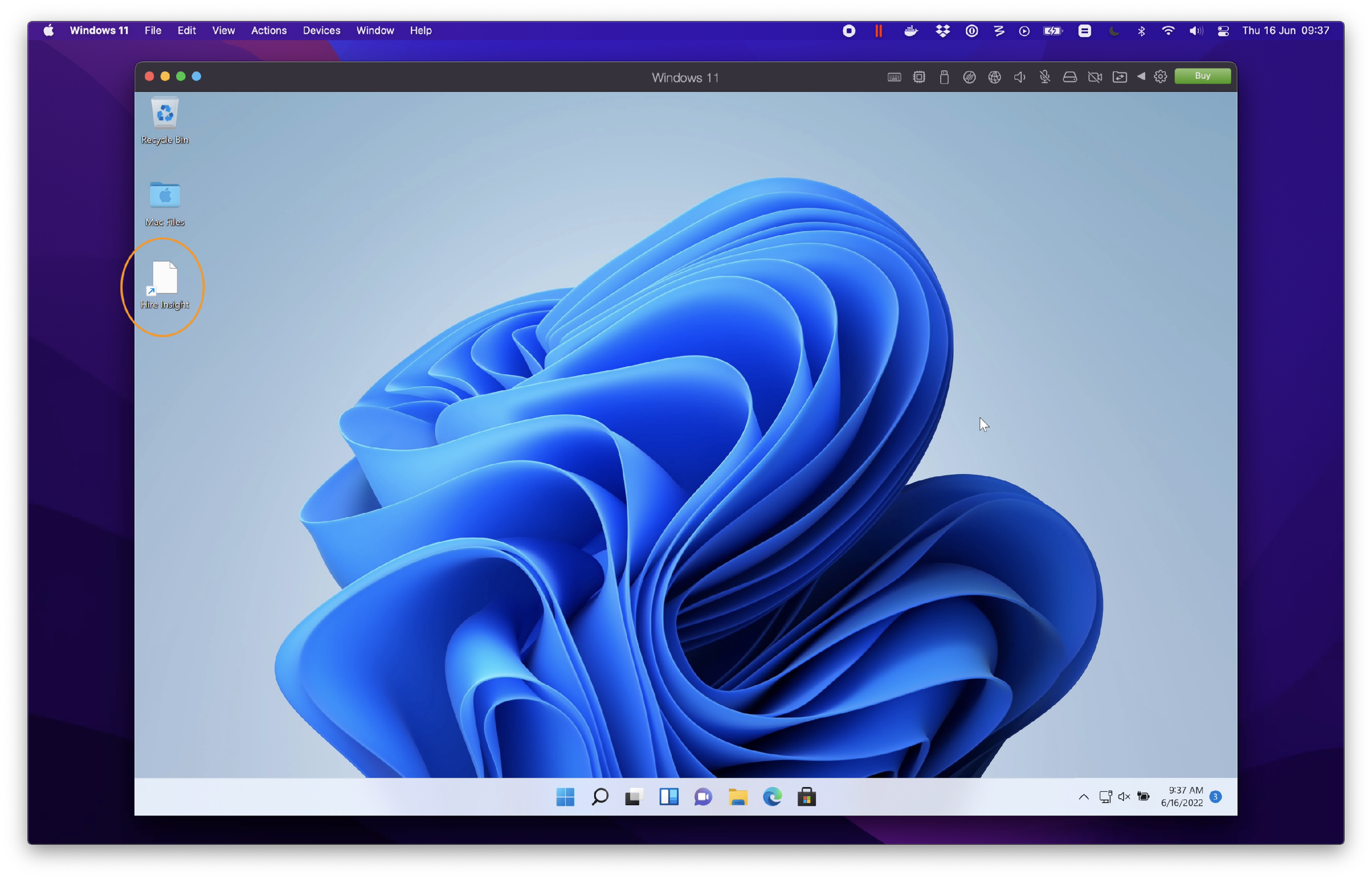Launch Microsoft Edge from the Windows taskbar
Image resolution: width=1372 pixels, height=879 pixels.
[x=772, y=797]
